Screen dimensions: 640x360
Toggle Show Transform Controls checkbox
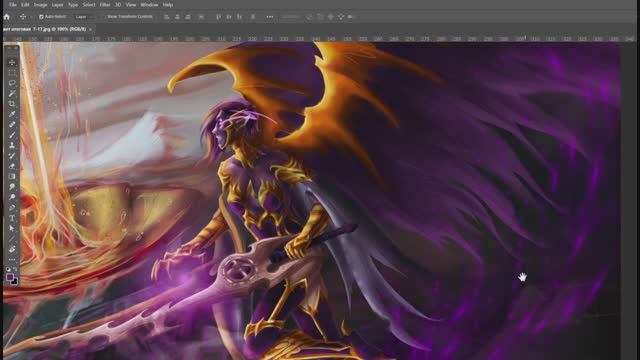[103, 17]
